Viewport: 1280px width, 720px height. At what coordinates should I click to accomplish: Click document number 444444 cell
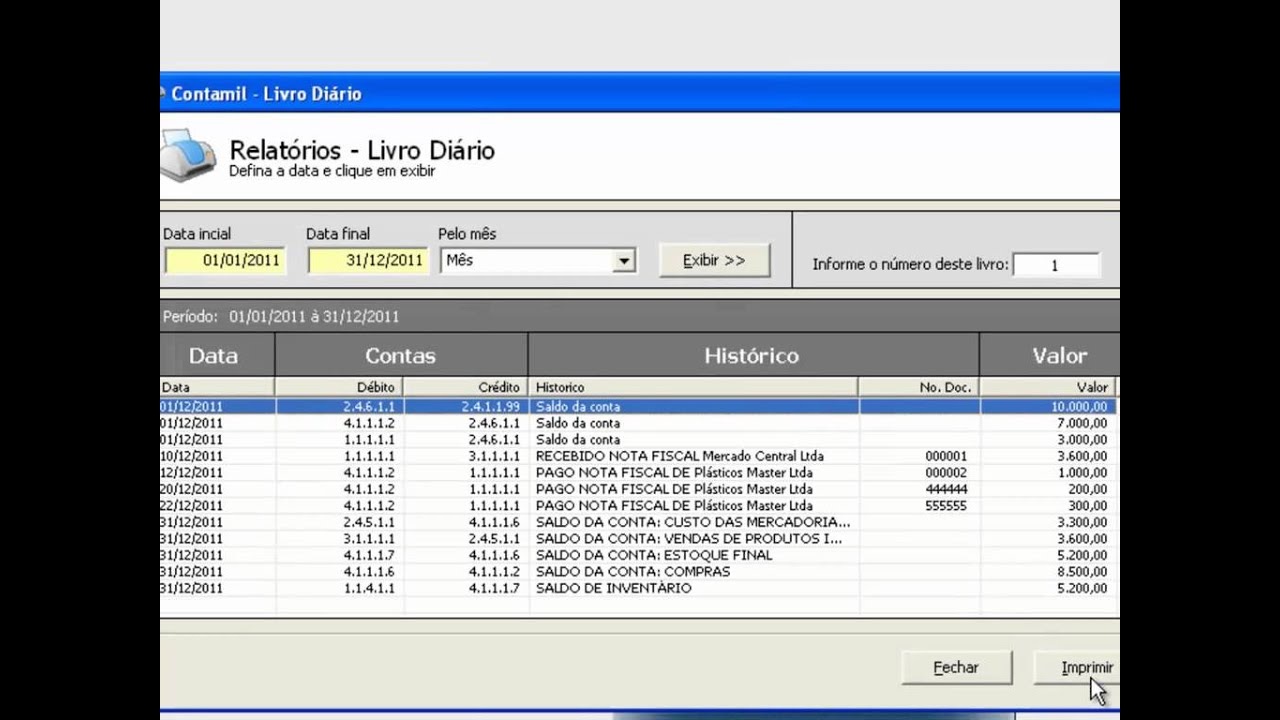(x=919, y=489)
